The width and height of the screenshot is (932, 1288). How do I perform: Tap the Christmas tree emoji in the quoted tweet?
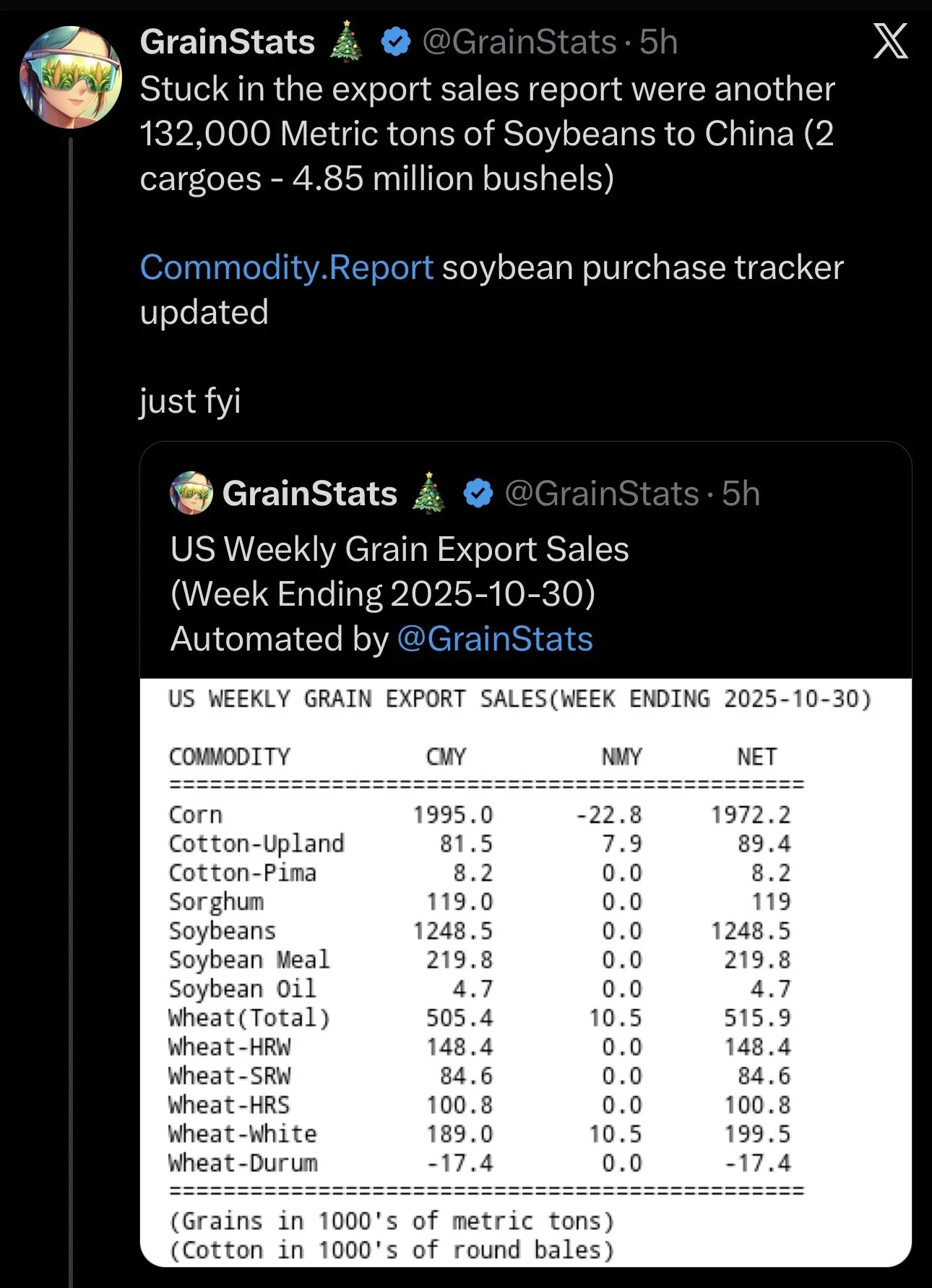428,493
